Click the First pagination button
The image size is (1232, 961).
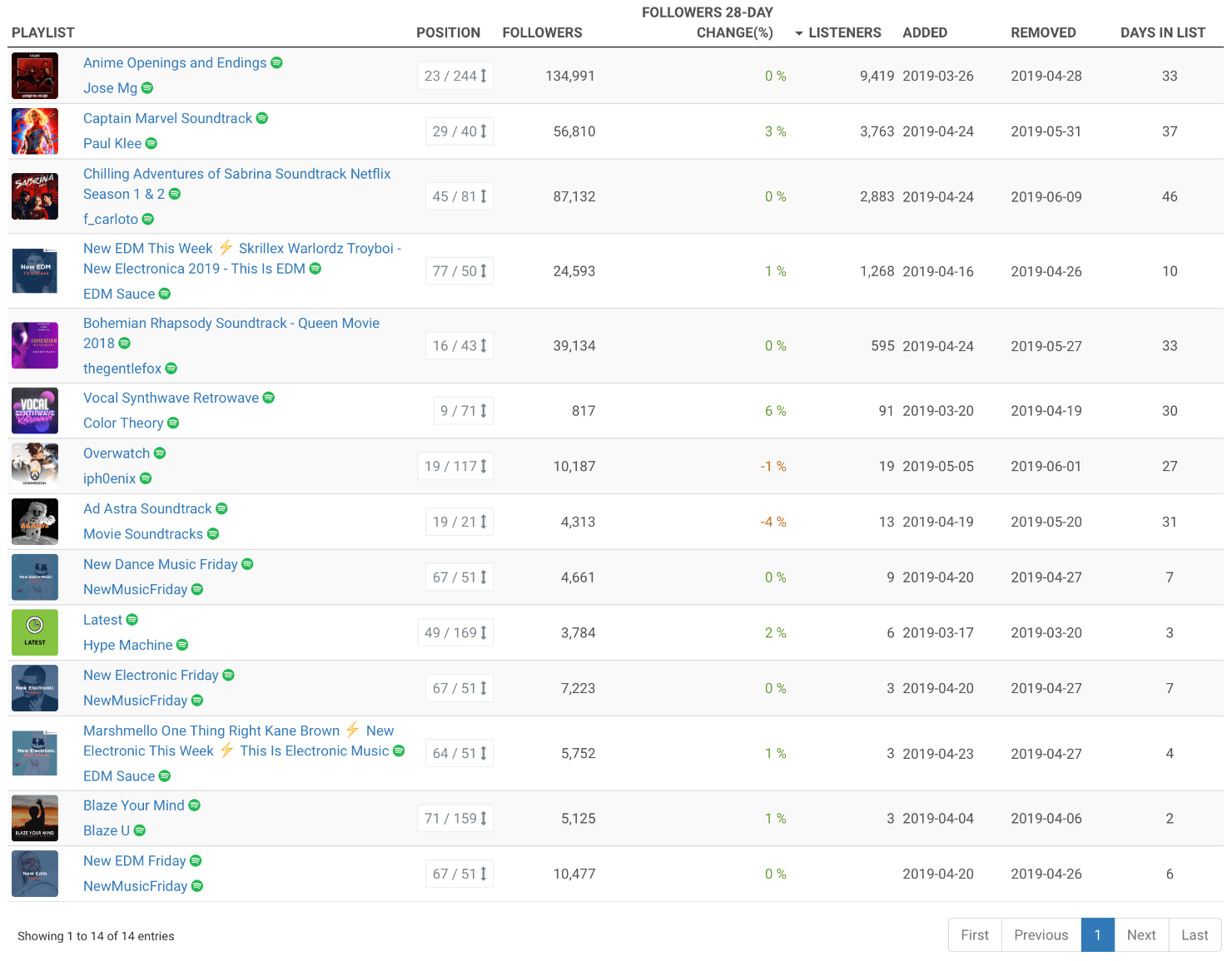pos(974,934)
